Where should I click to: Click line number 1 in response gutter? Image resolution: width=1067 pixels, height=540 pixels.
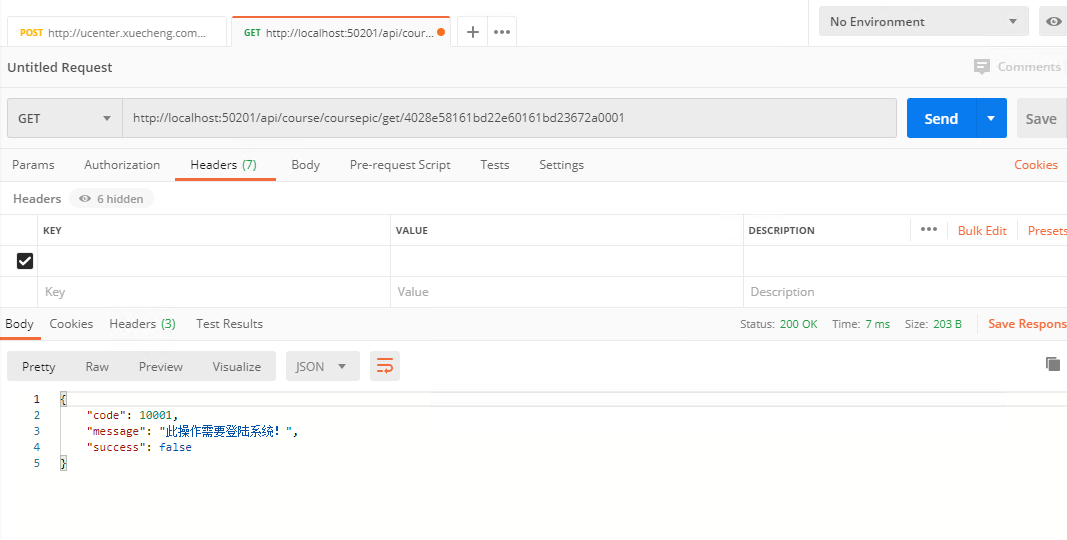[37, 399]
